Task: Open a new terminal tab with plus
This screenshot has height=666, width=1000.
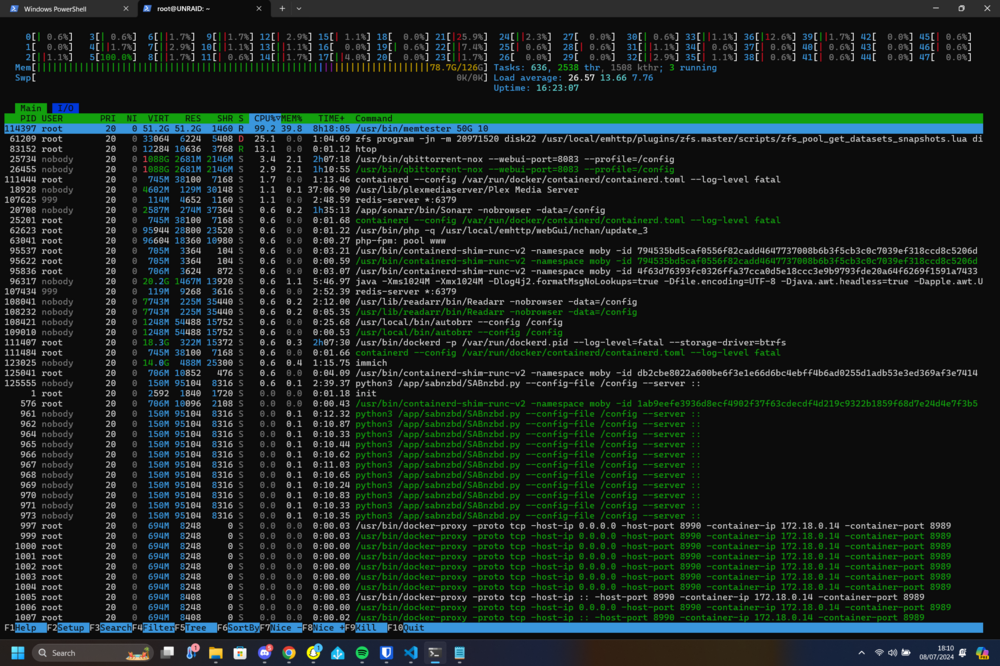Action: click(282, 9)
